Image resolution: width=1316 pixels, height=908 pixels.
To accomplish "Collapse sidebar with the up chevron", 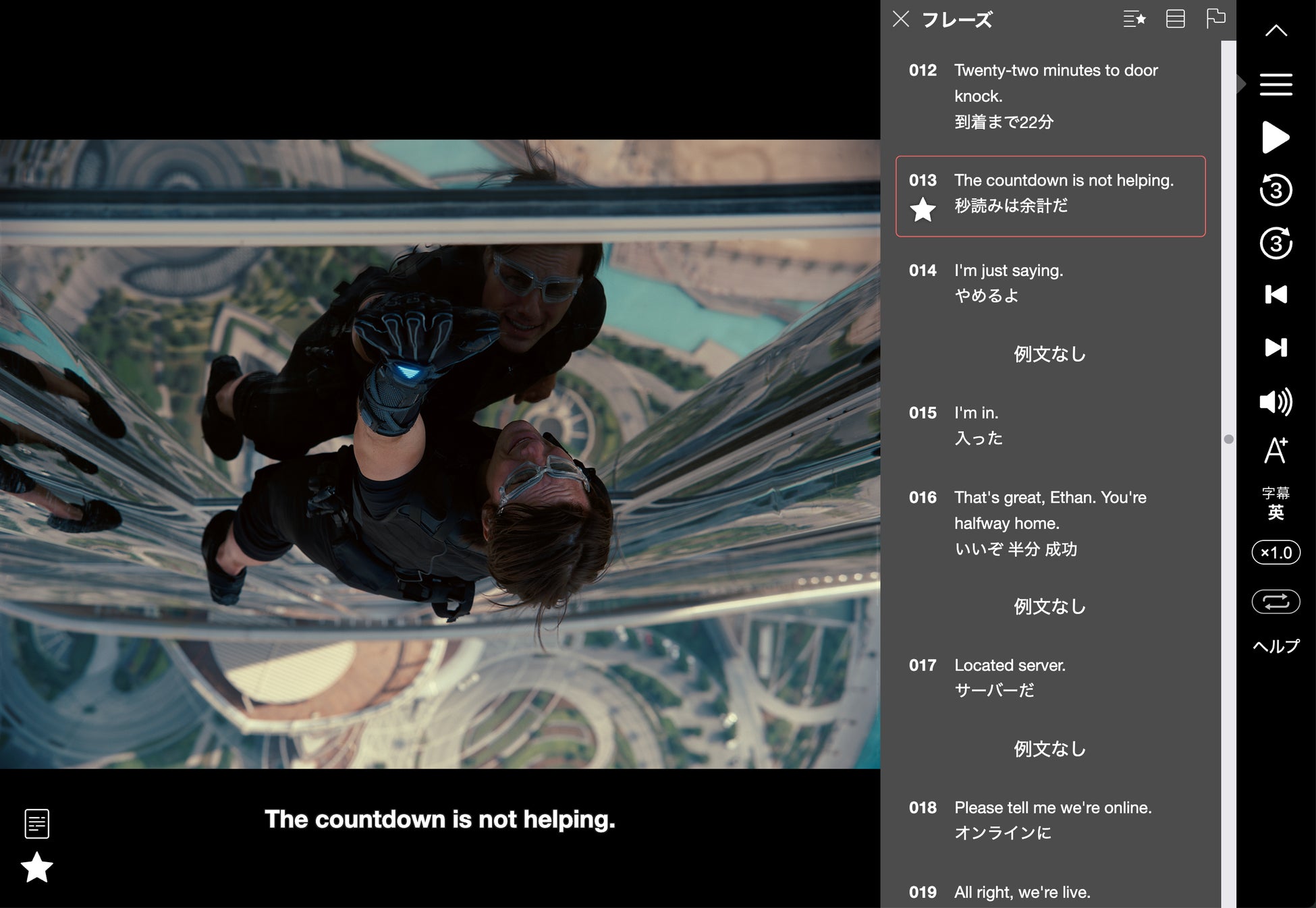I will click(x=1275, y=30).
